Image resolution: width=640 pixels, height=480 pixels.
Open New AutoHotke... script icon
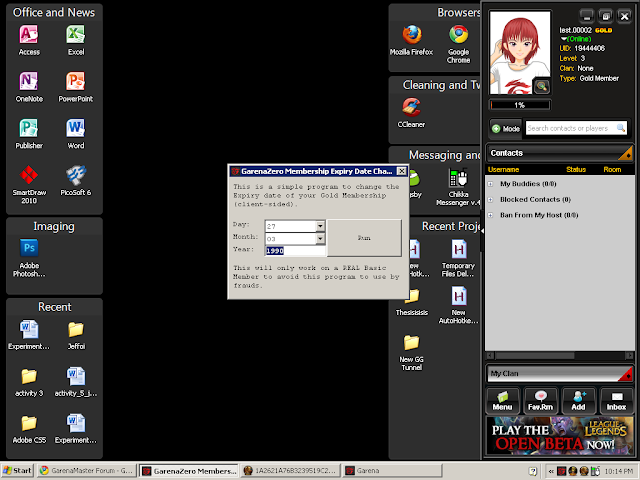pyautogui.click(x=458, y=305)
